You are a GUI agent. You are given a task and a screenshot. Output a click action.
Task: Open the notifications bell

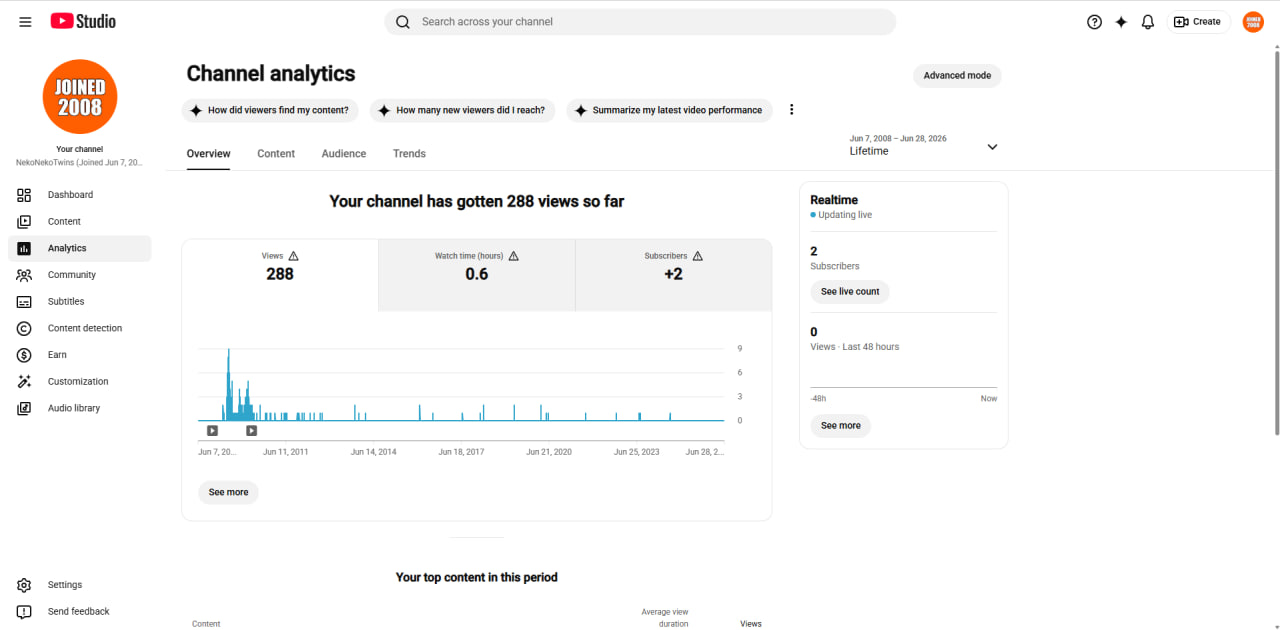[1148, 22]
